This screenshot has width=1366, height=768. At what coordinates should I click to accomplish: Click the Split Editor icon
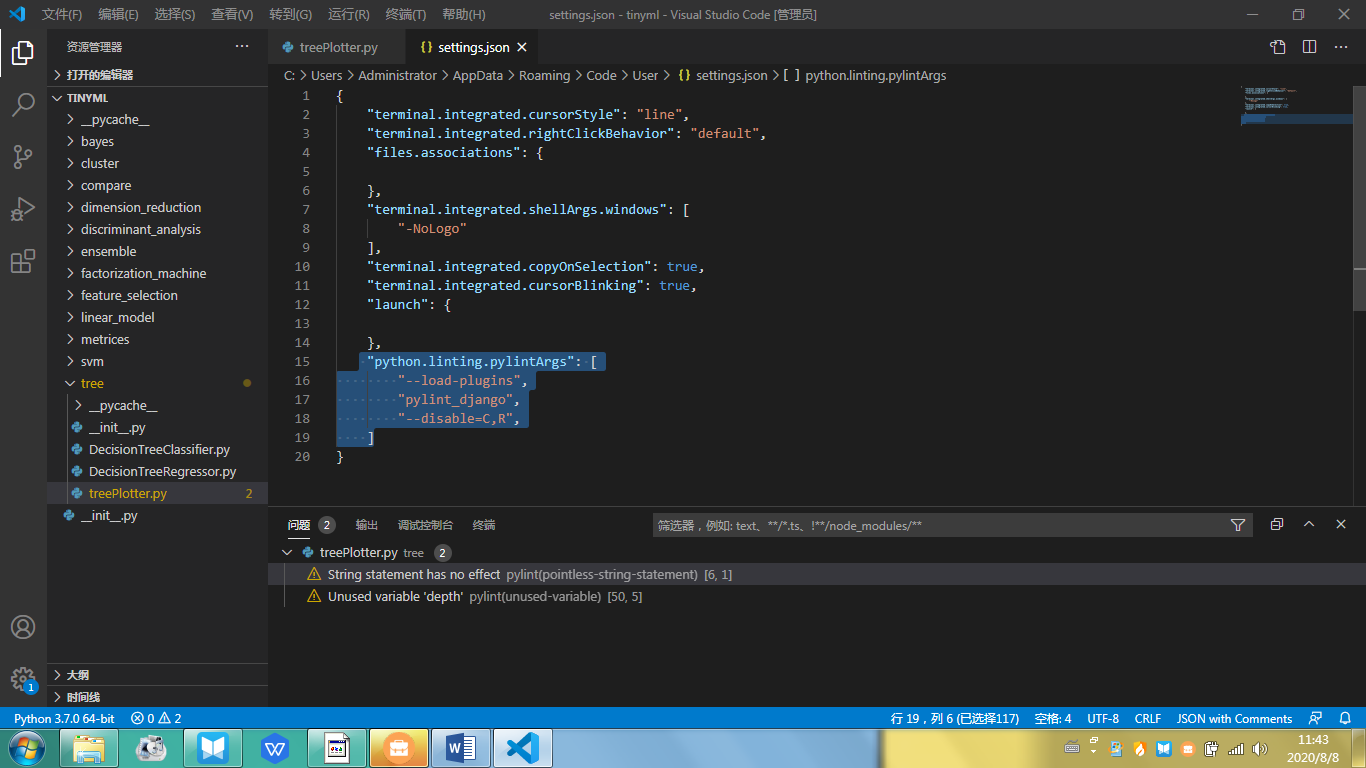[x=1309, y=46]
